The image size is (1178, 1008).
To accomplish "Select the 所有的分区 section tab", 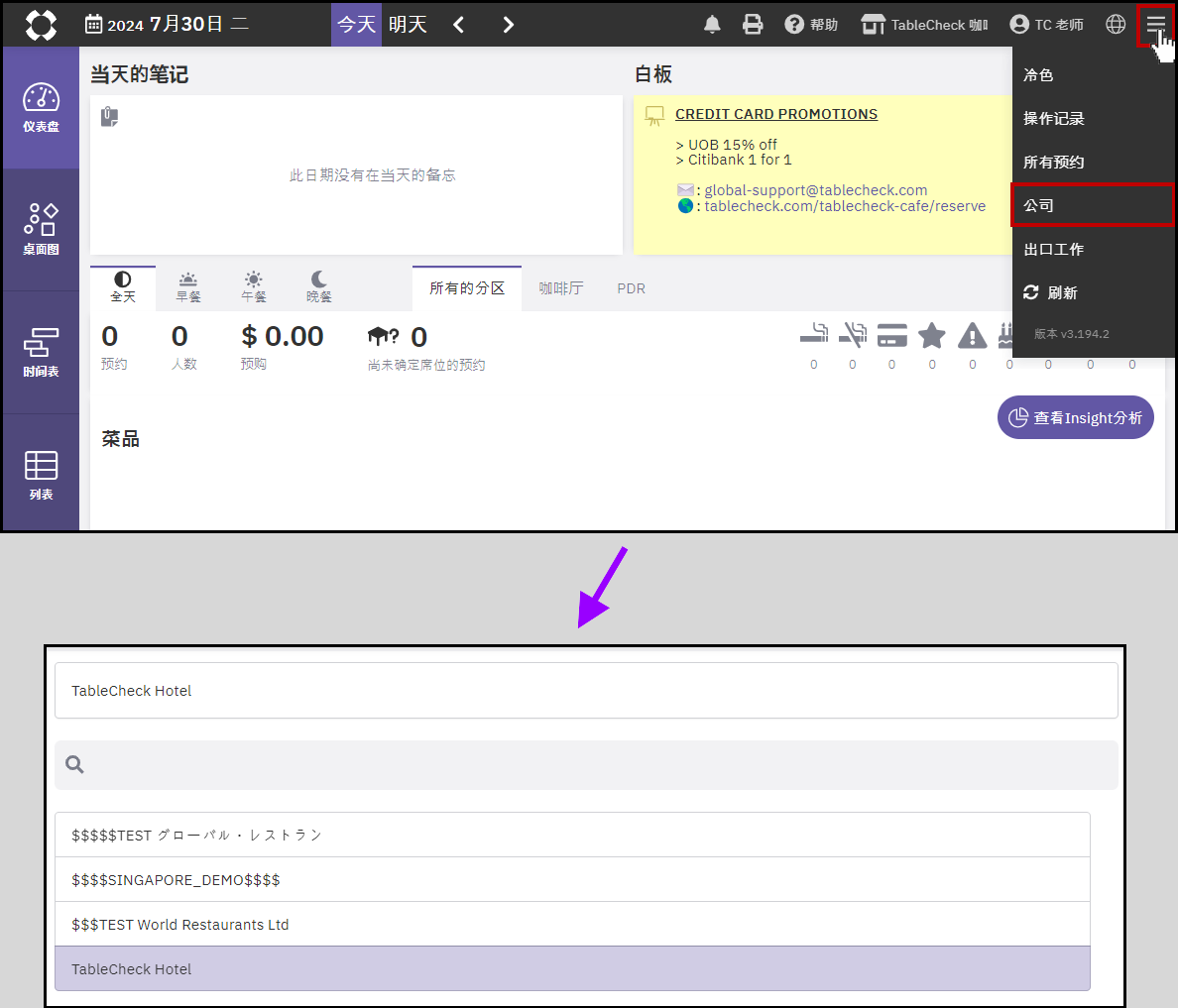I will tap(467, 288).
